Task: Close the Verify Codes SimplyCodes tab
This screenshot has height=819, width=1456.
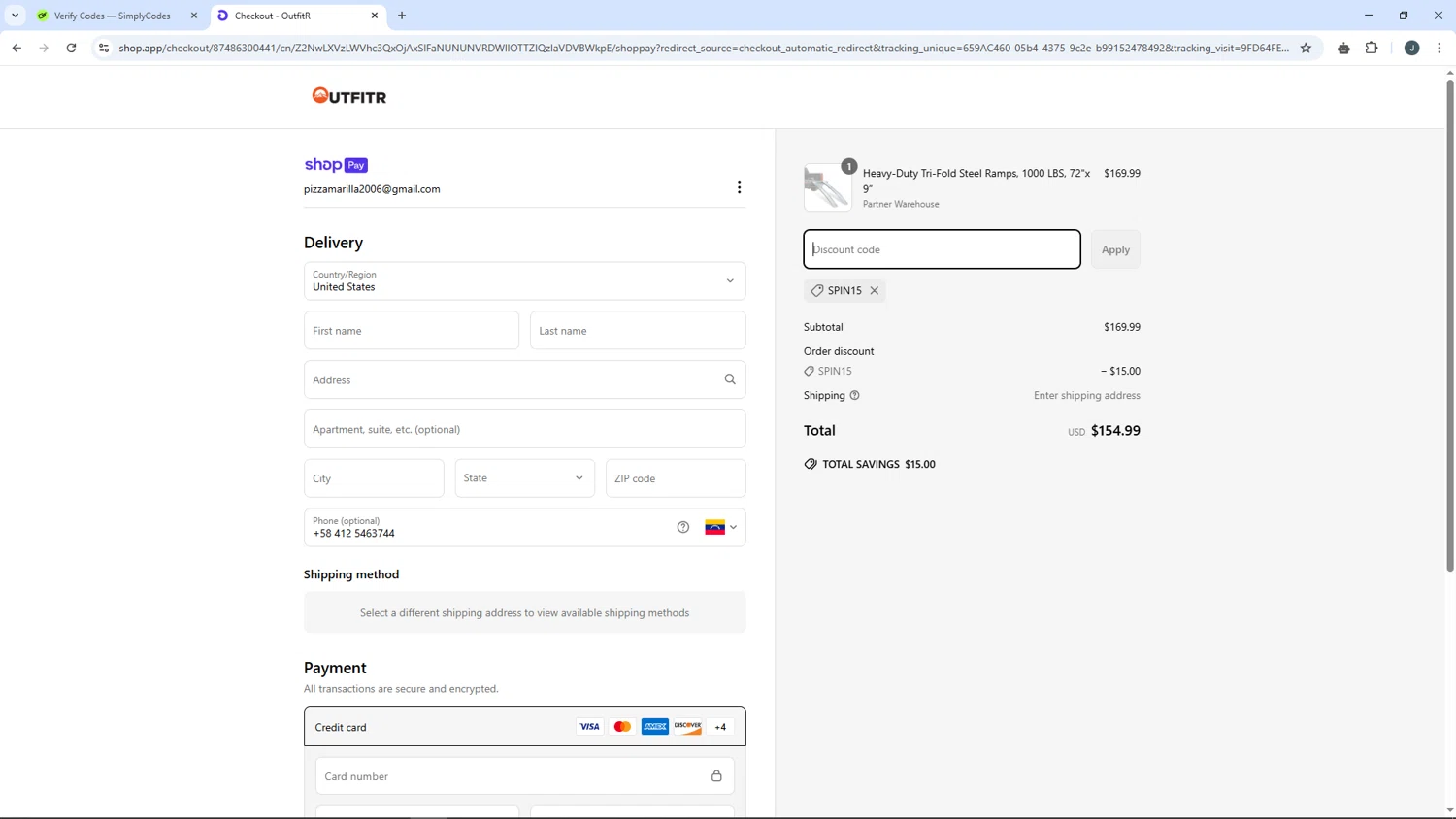Action: (194, 16)
